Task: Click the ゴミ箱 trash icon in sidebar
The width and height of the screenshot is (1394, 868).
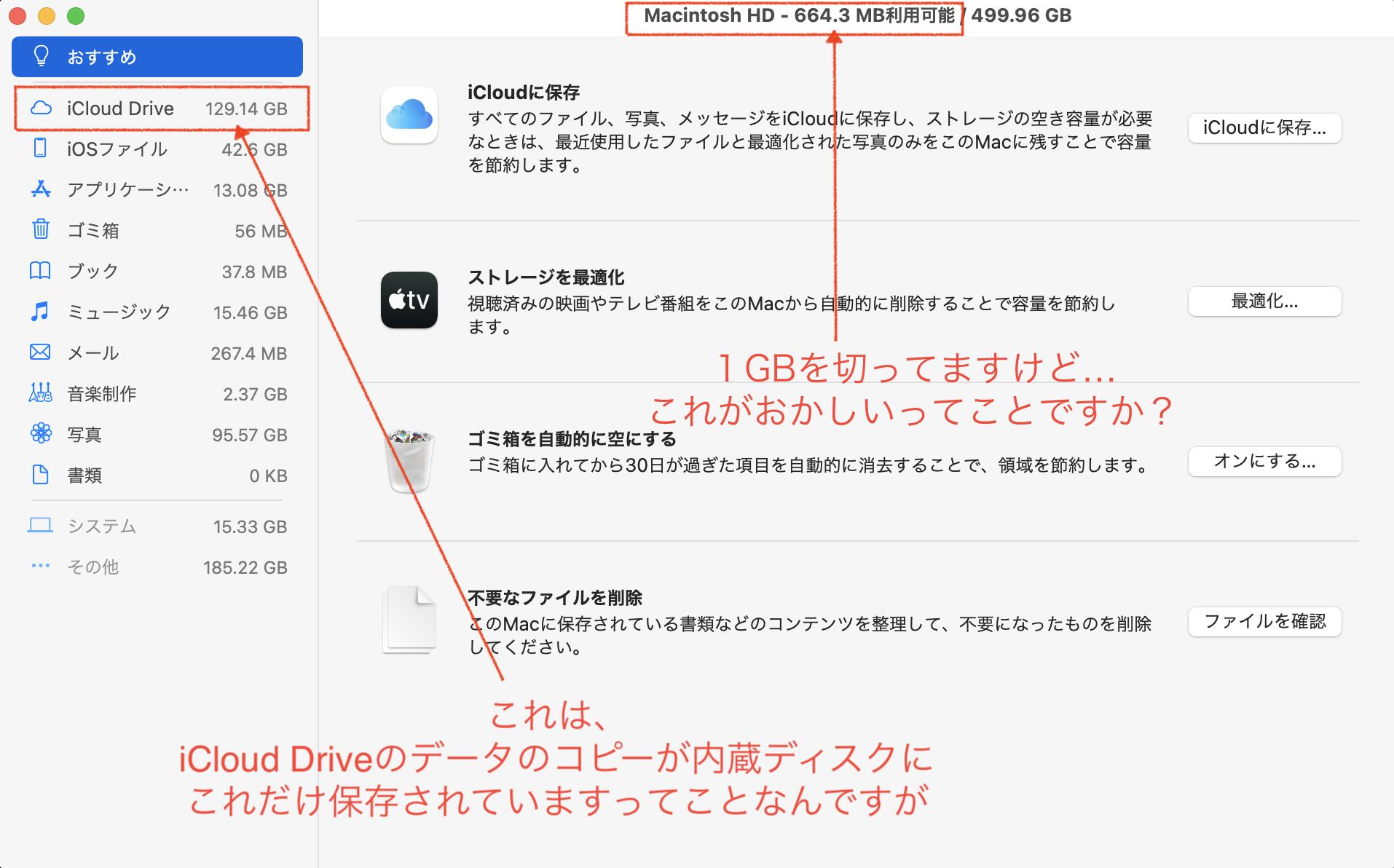Action: pos(41,230)
